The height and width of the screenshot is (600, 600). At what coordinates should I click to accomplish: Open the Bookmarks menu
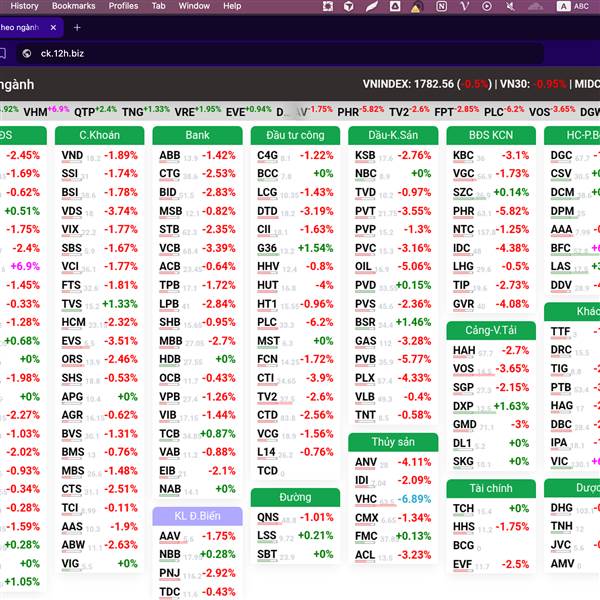click(x=73, y=6)
